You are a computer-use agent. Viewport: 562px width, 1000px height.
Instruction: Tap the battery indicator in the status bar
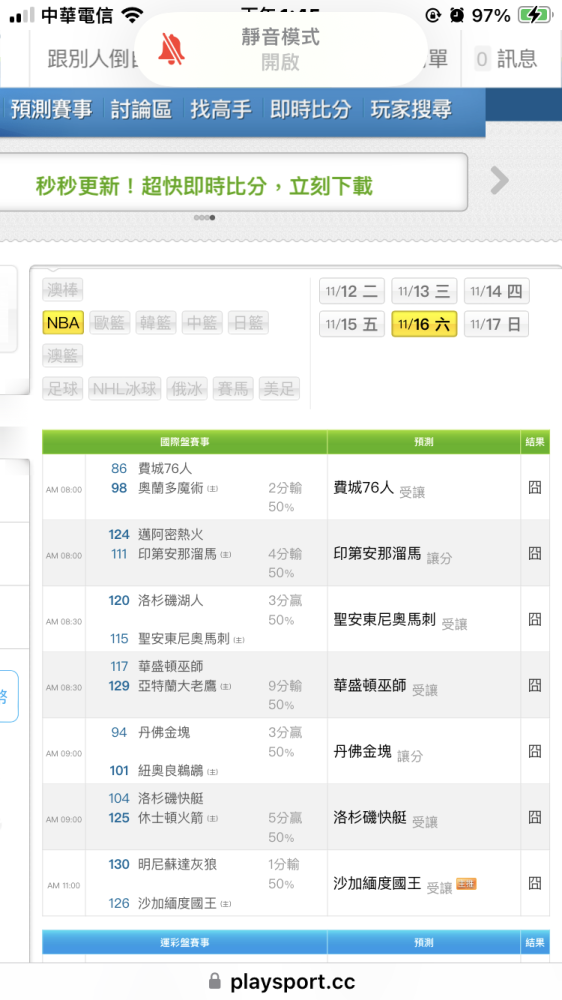point(534,15)
